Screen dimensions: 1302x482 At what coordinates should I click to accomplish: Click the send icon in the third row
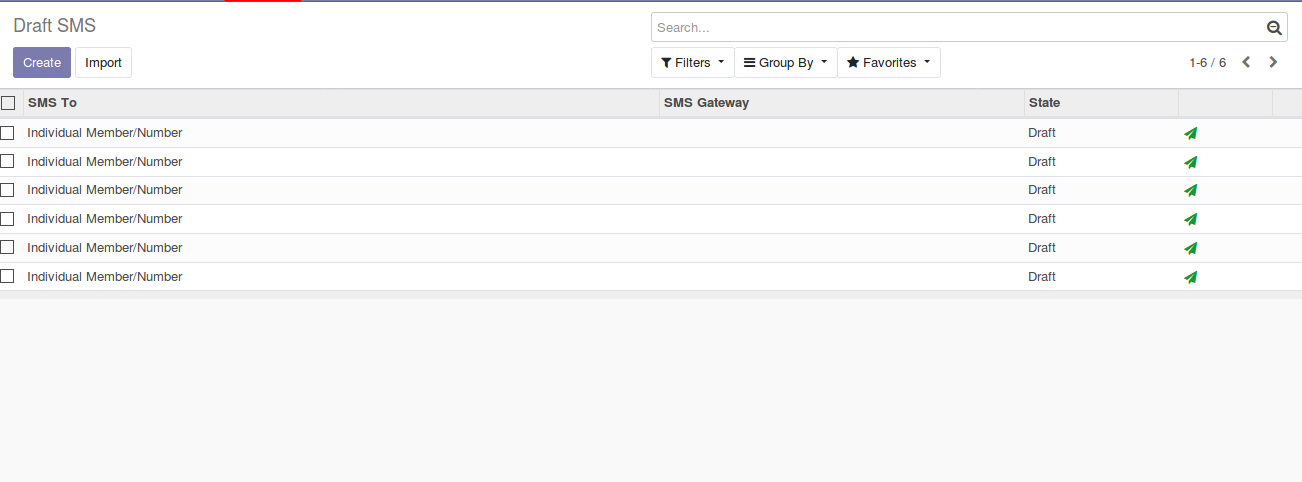click(1190, 190)
